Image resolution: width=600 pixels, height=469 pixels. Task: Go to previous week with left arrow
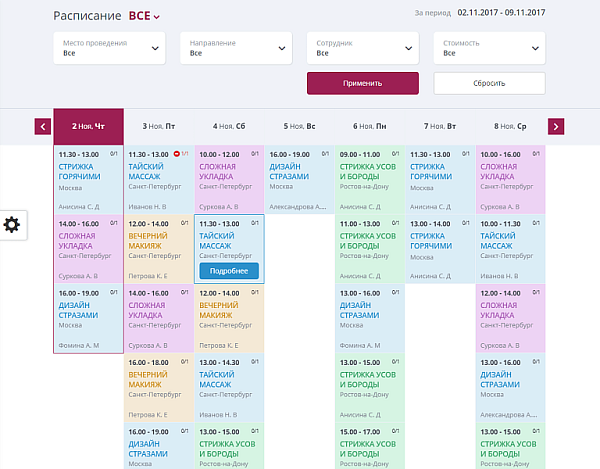point(43,126)
